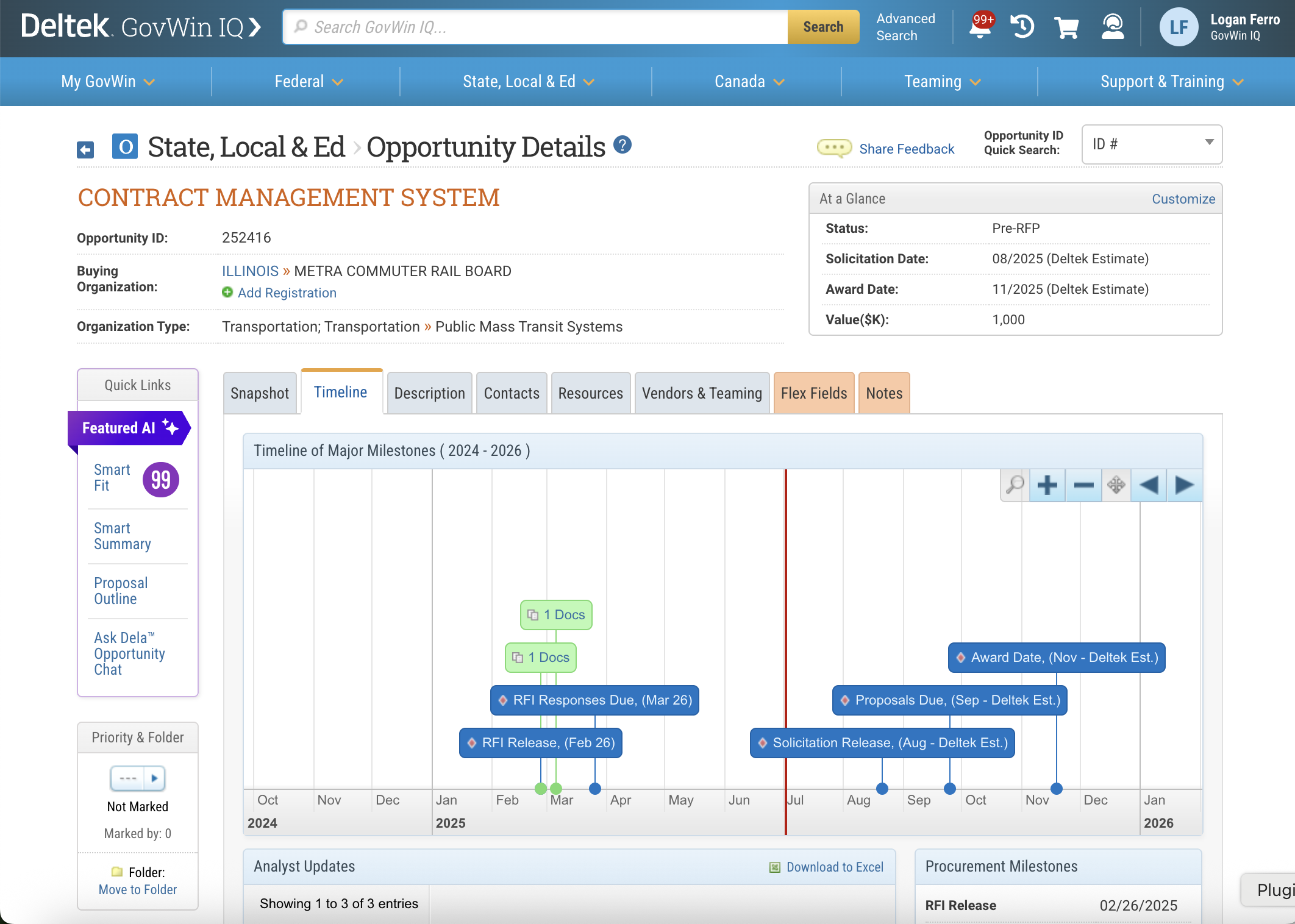Click the back arrow icon beside page title

pos(85,149)
